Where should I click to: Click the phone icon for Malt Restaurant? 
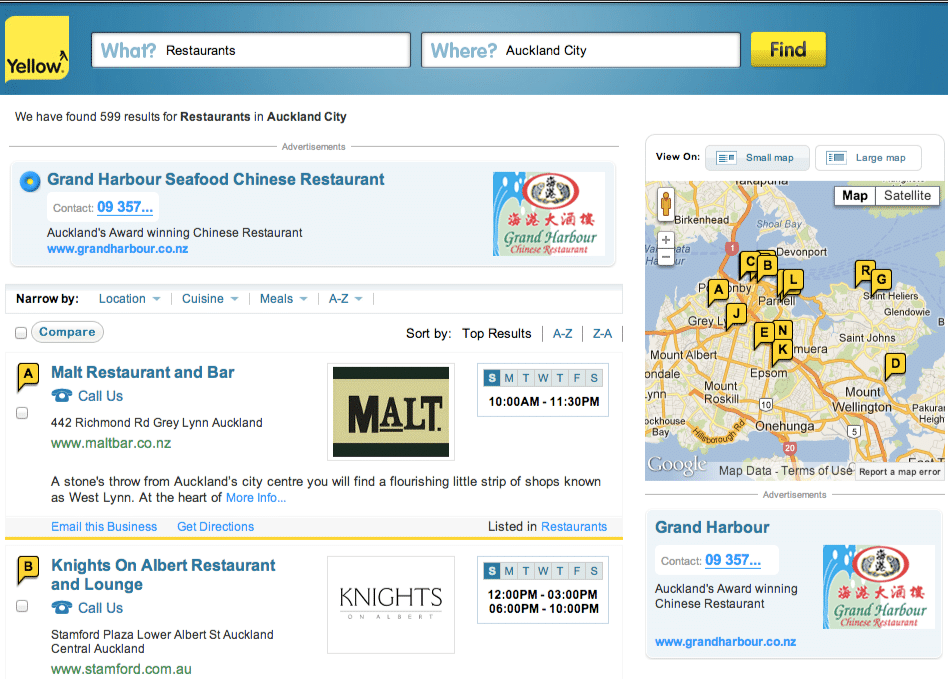tap(62, 396)
